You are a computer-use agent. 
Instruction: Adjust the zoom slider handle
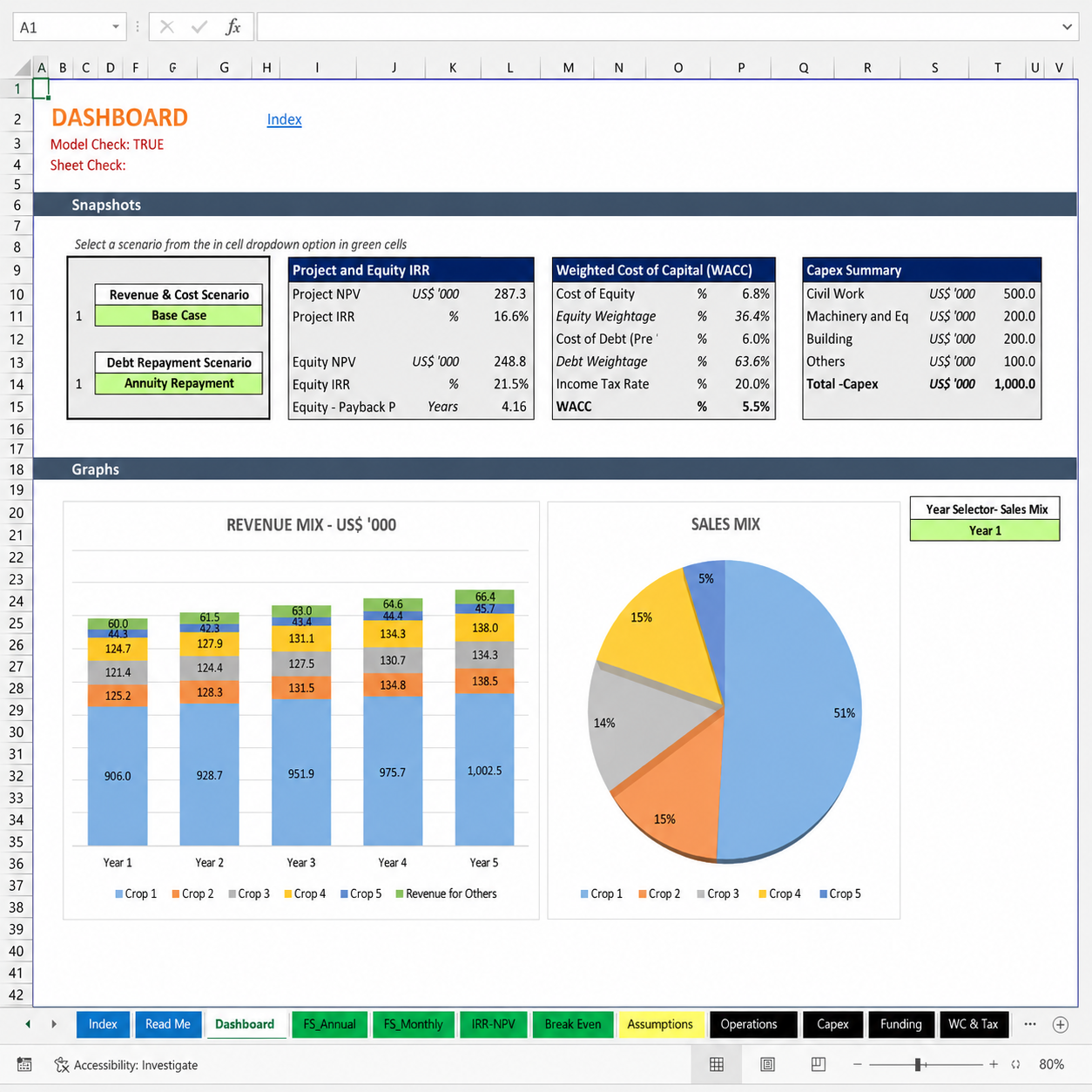point(918,1064)
